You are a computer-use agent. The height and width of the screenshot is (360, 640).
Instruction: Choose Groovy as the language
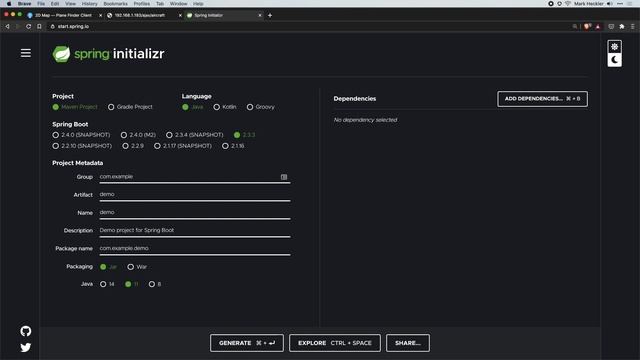(x=250, y=107)
